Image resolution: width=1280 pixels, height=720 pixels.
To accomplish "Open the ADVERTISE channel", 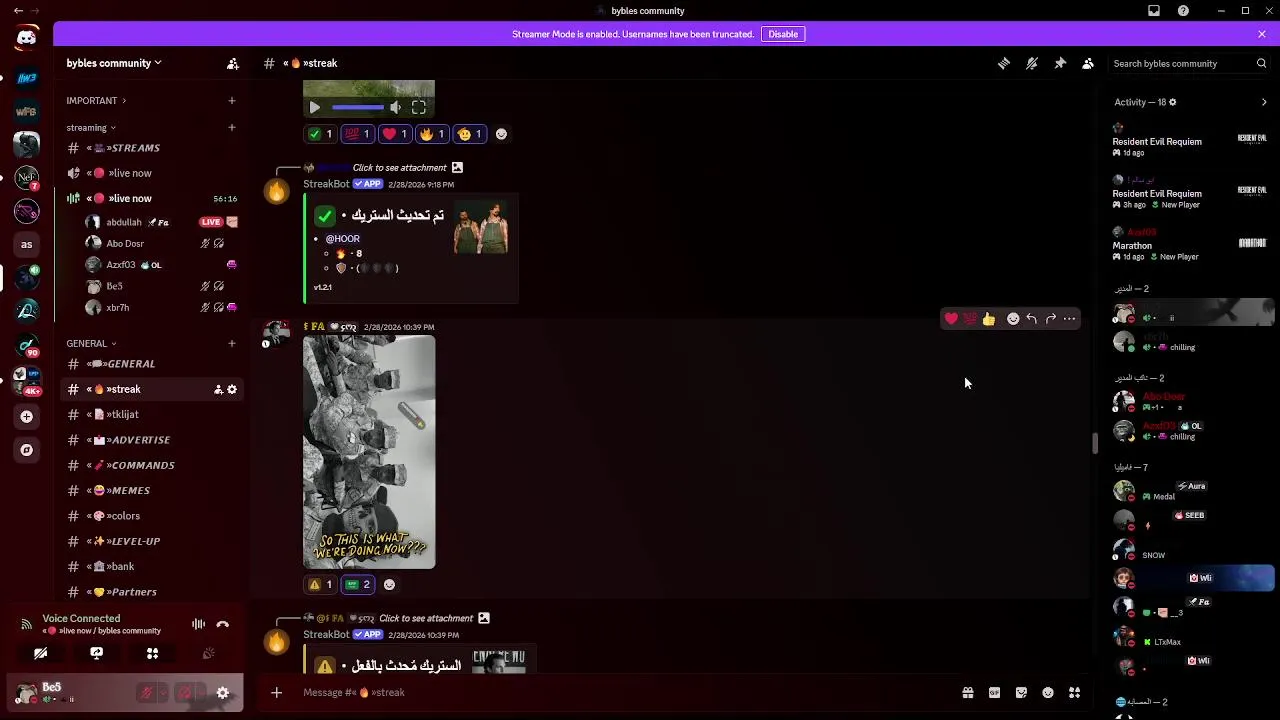I will point(150,440).
